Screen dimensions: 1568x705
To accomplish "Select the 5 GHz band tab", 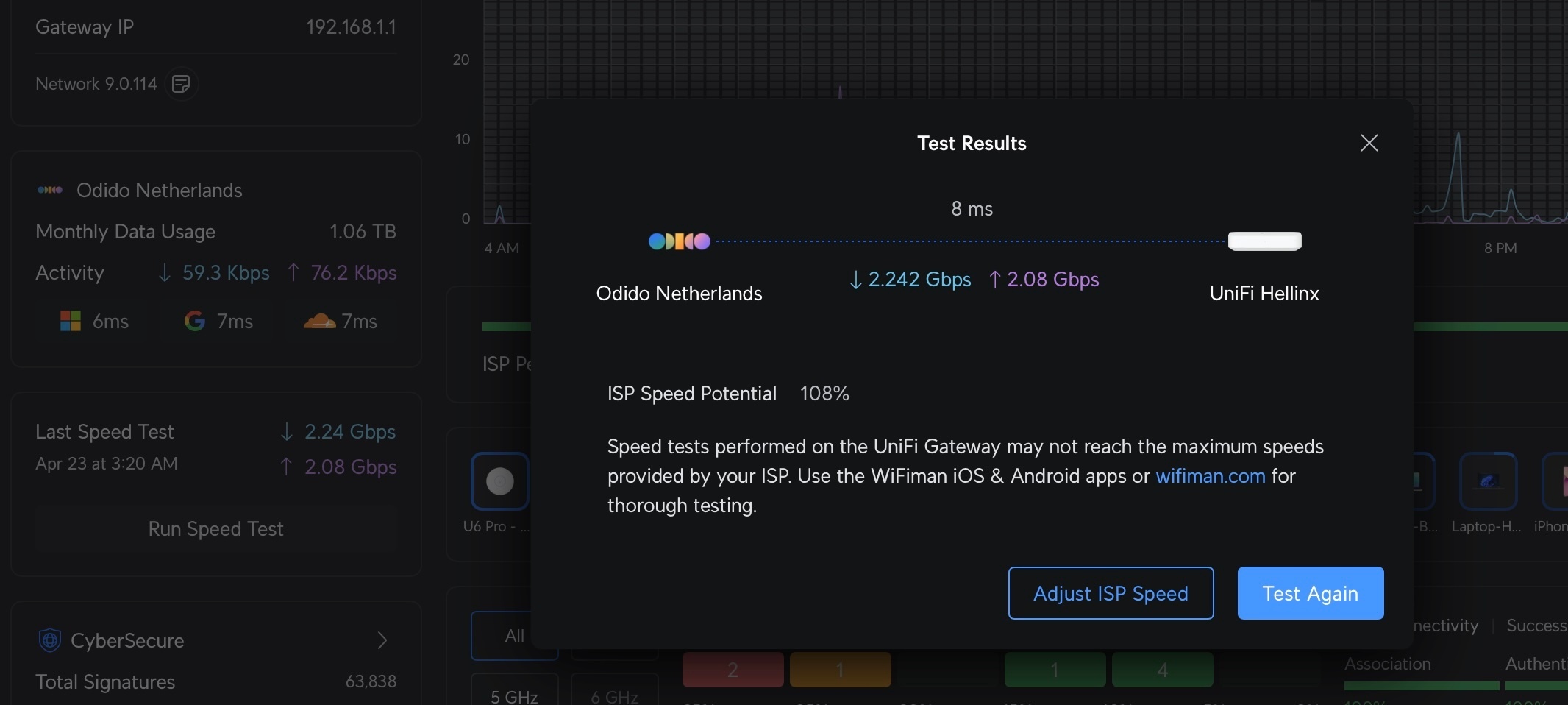I will pyautogui.click(x=514, y=695).
